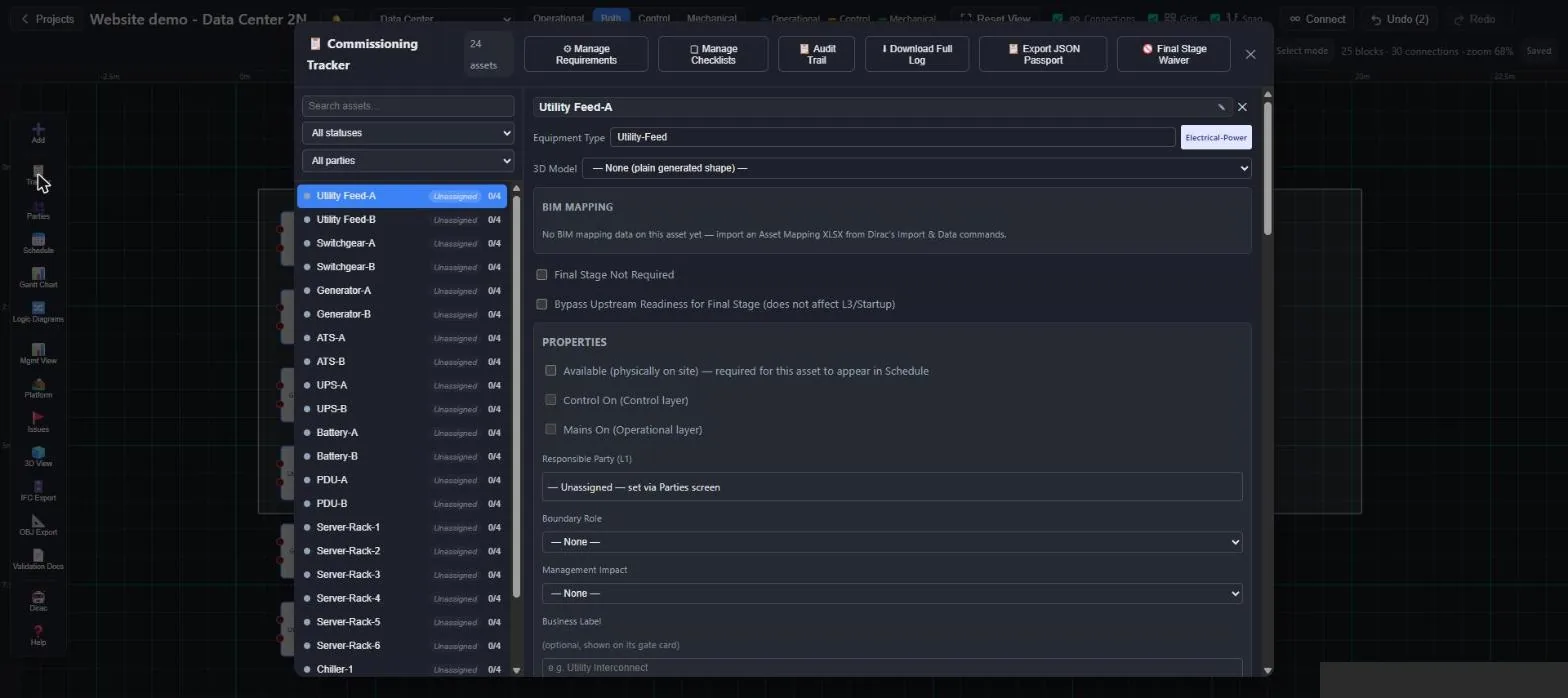The image size is (1568, 698).
Task: Click the Manage Checklists button
Action: (x=713, y=54)
